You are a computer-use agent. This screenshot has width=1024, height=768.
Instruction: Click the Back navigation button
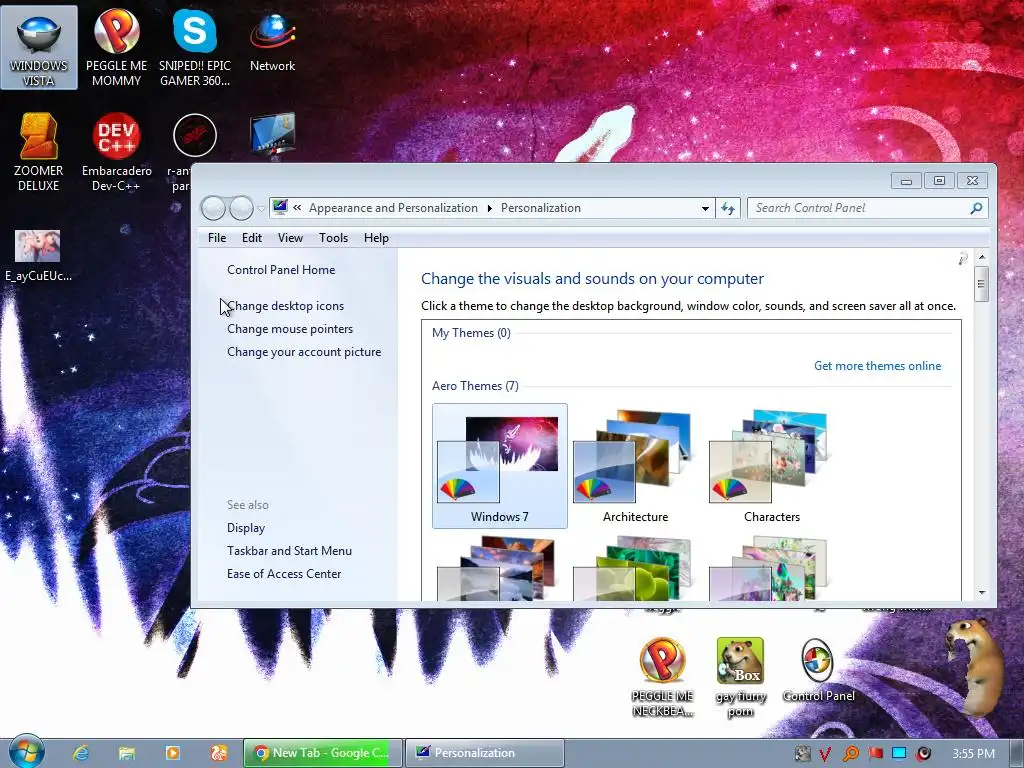(x=214, y=208)
